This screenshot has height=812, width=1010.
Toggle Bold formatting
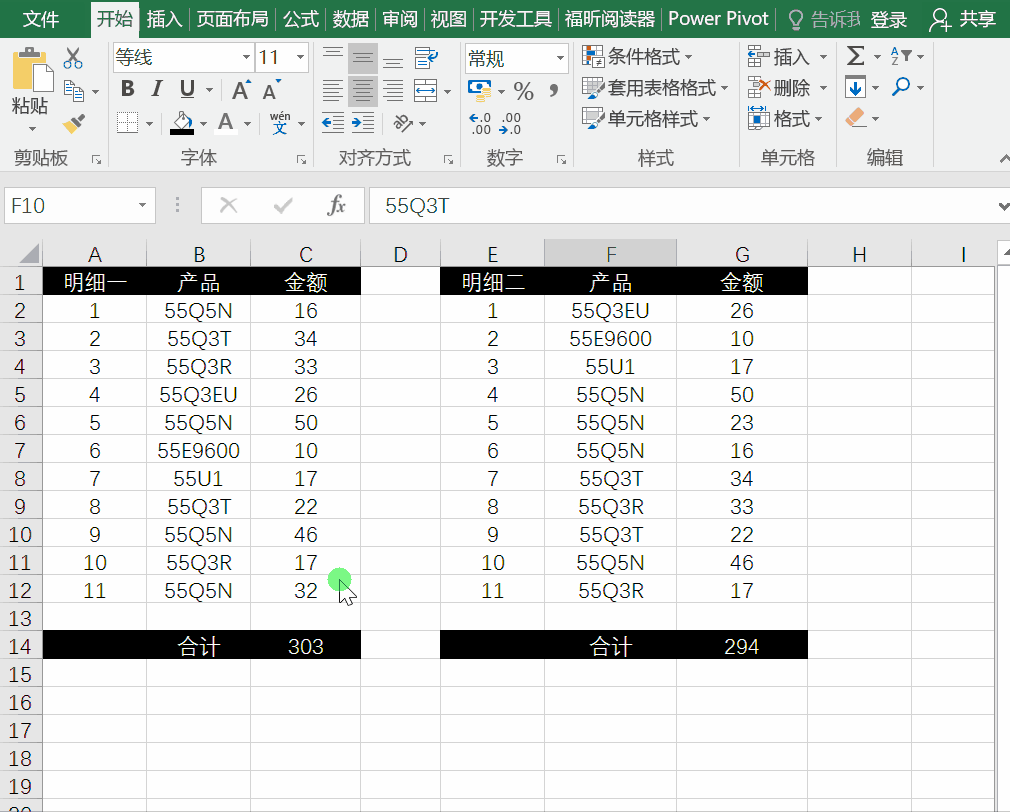click(x=128, y=89)
